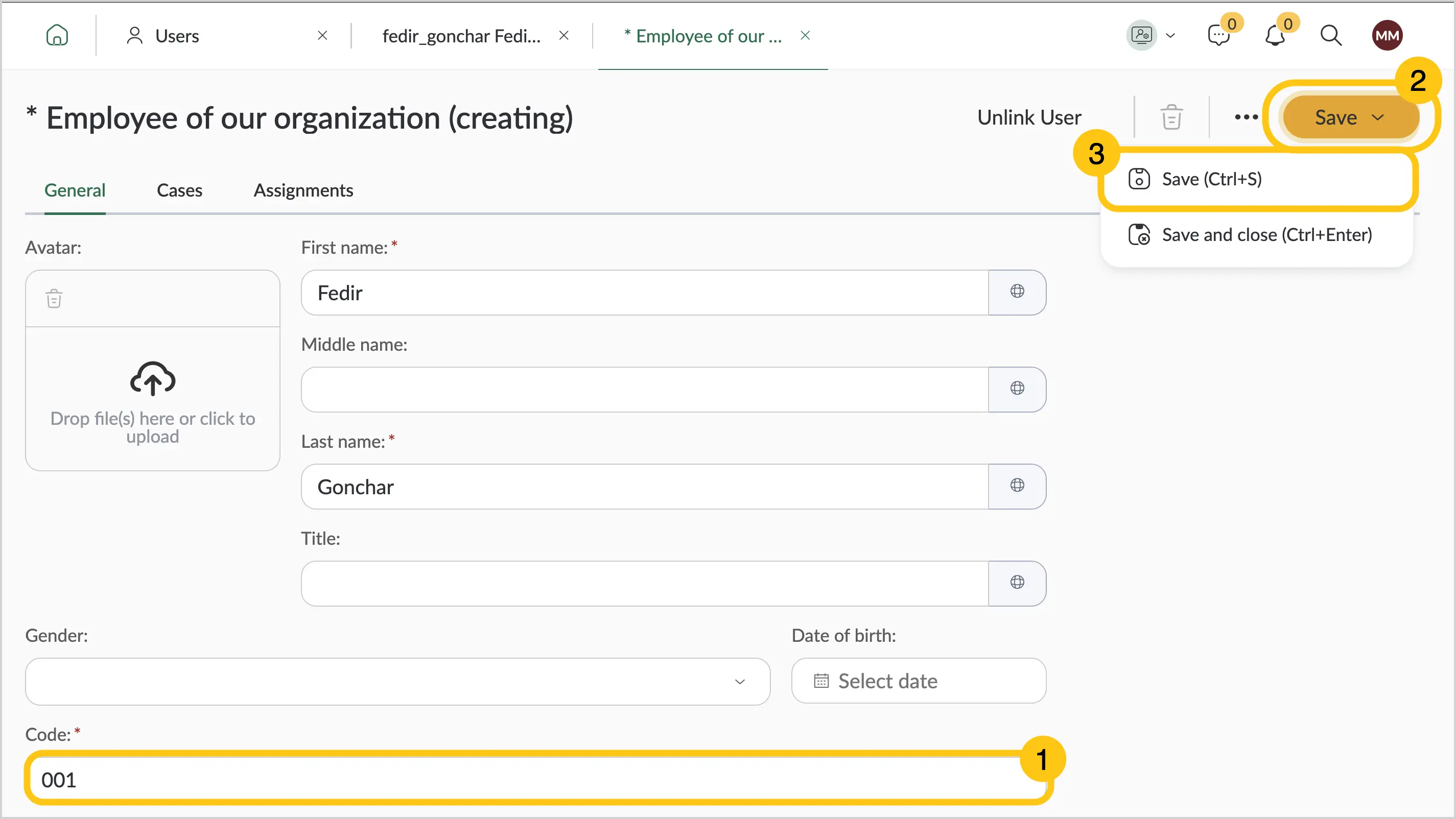Click the Unlink User button
The width and height of the screenshot is (1456, 819).
(x=1029, y=117)
